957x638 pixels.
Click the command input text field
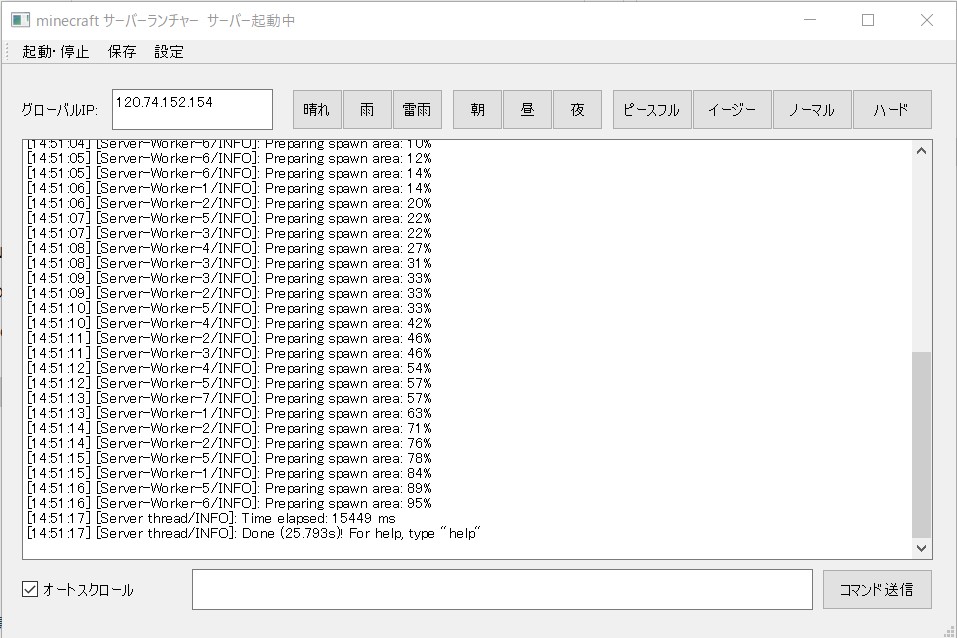pos(502,589)
